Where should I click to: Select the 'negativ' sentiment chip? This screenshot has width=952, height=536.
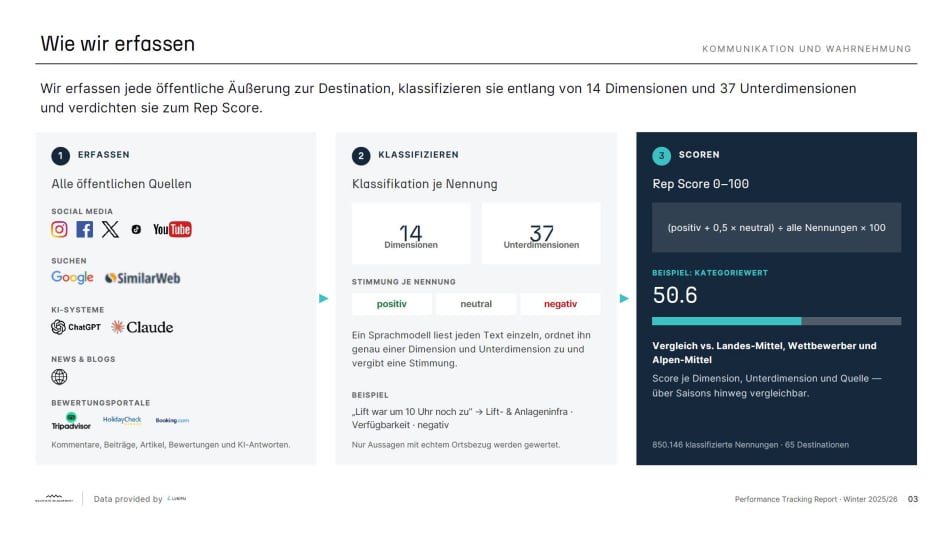(560, 304)
